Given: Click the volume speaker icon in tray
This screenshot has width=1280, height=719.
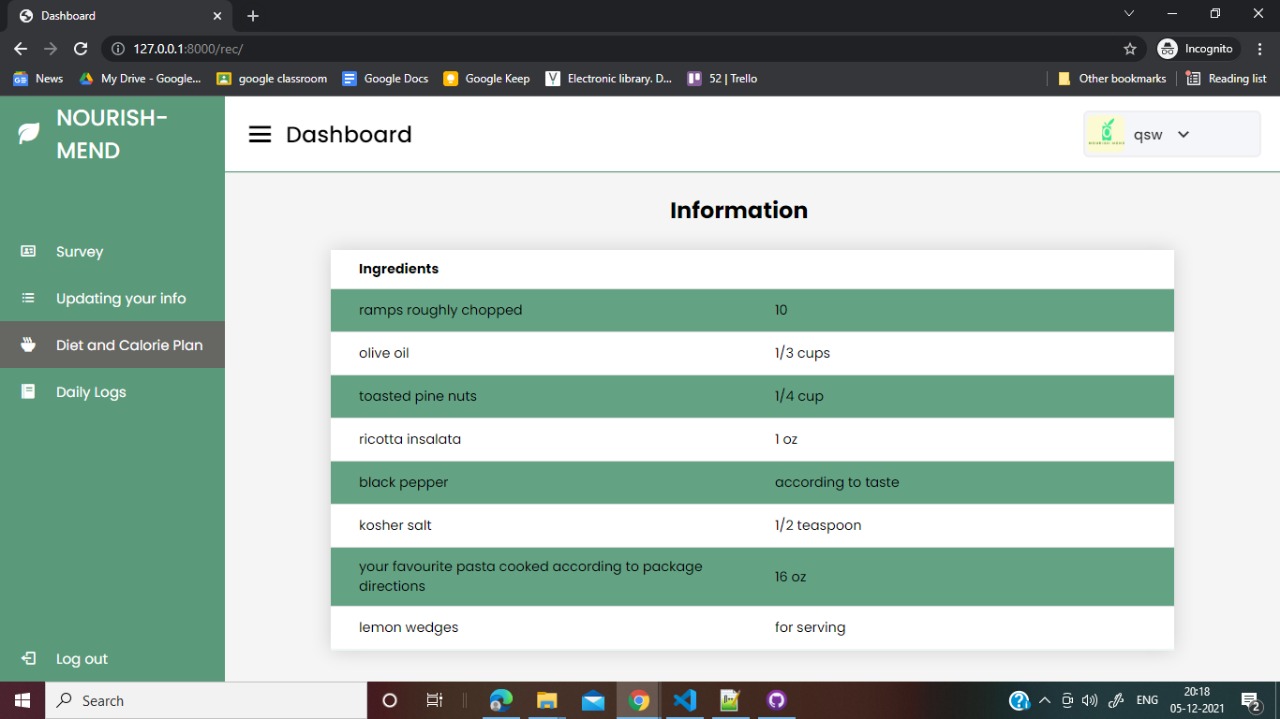Looking at the screenshot, I should (x=1090, y=700).
